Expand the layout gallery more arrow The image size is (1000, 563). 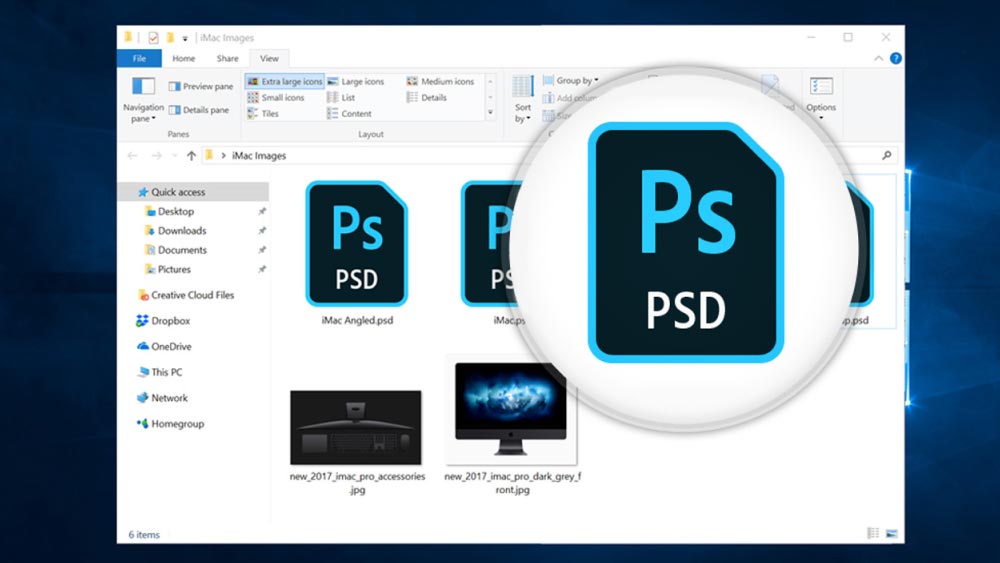tap(490, 112)
